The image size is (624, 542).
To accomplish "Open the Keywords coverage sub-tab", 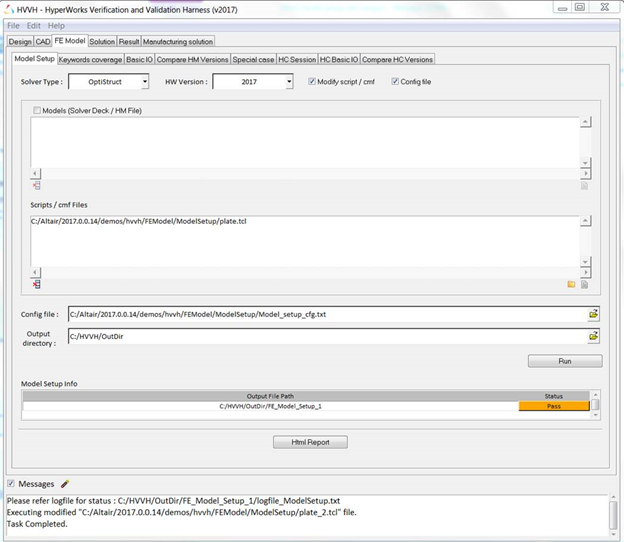I will point(90,60).
